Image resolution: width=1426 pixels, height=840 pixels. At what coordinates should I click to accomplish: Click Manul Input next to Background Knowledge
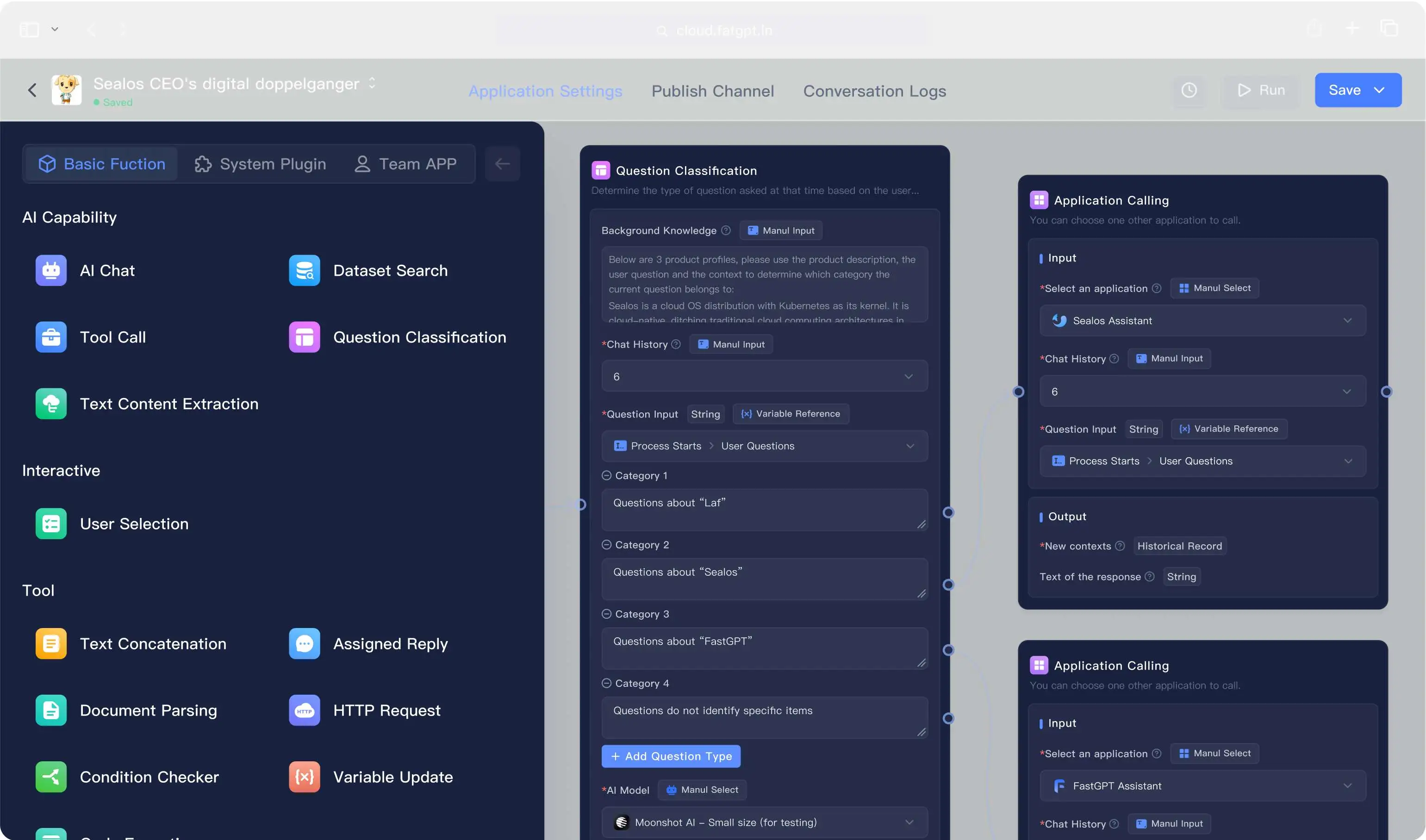click(781, 230)
